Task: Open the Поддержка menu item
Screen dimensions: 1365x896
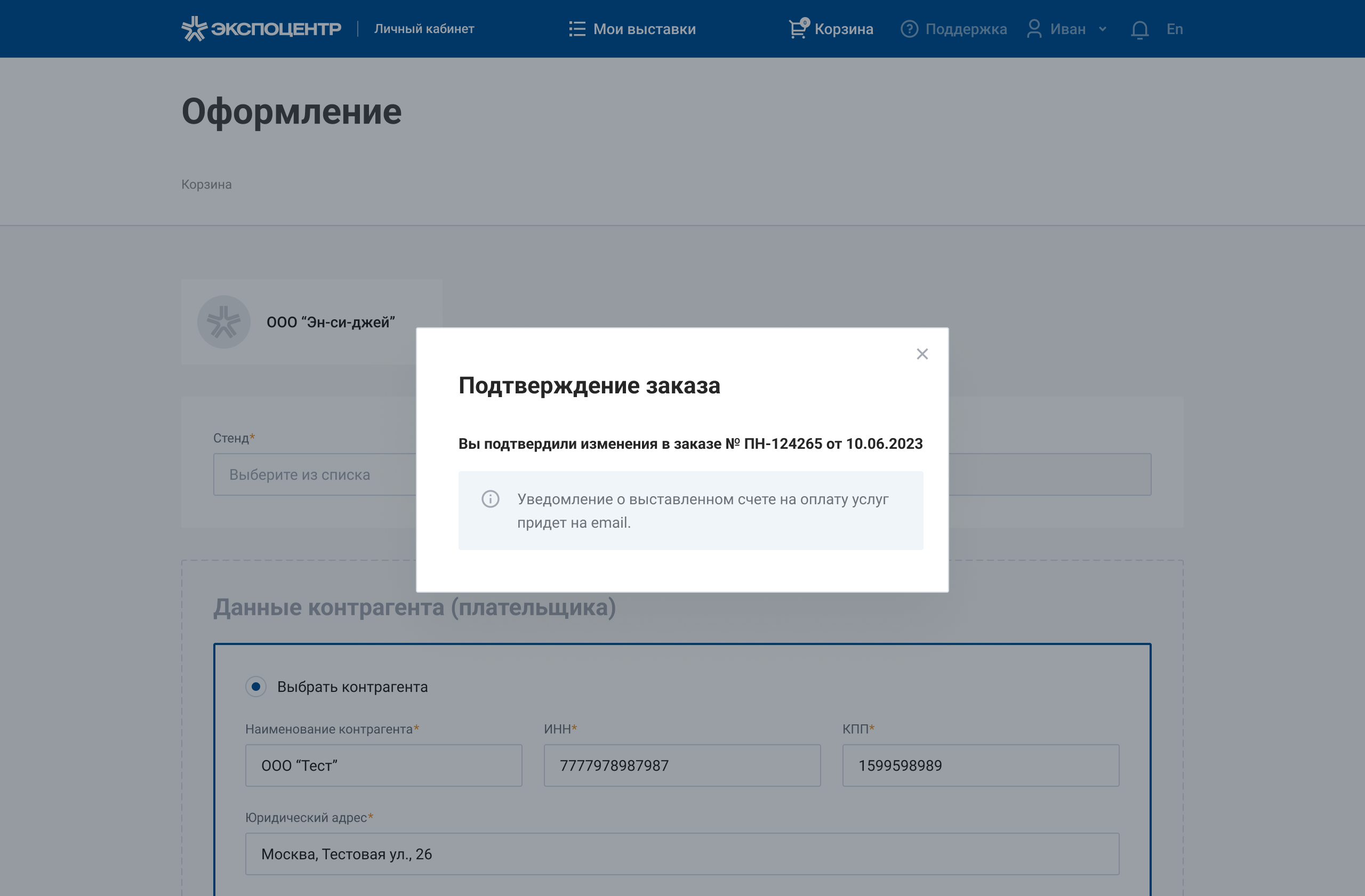Action: 966,29
